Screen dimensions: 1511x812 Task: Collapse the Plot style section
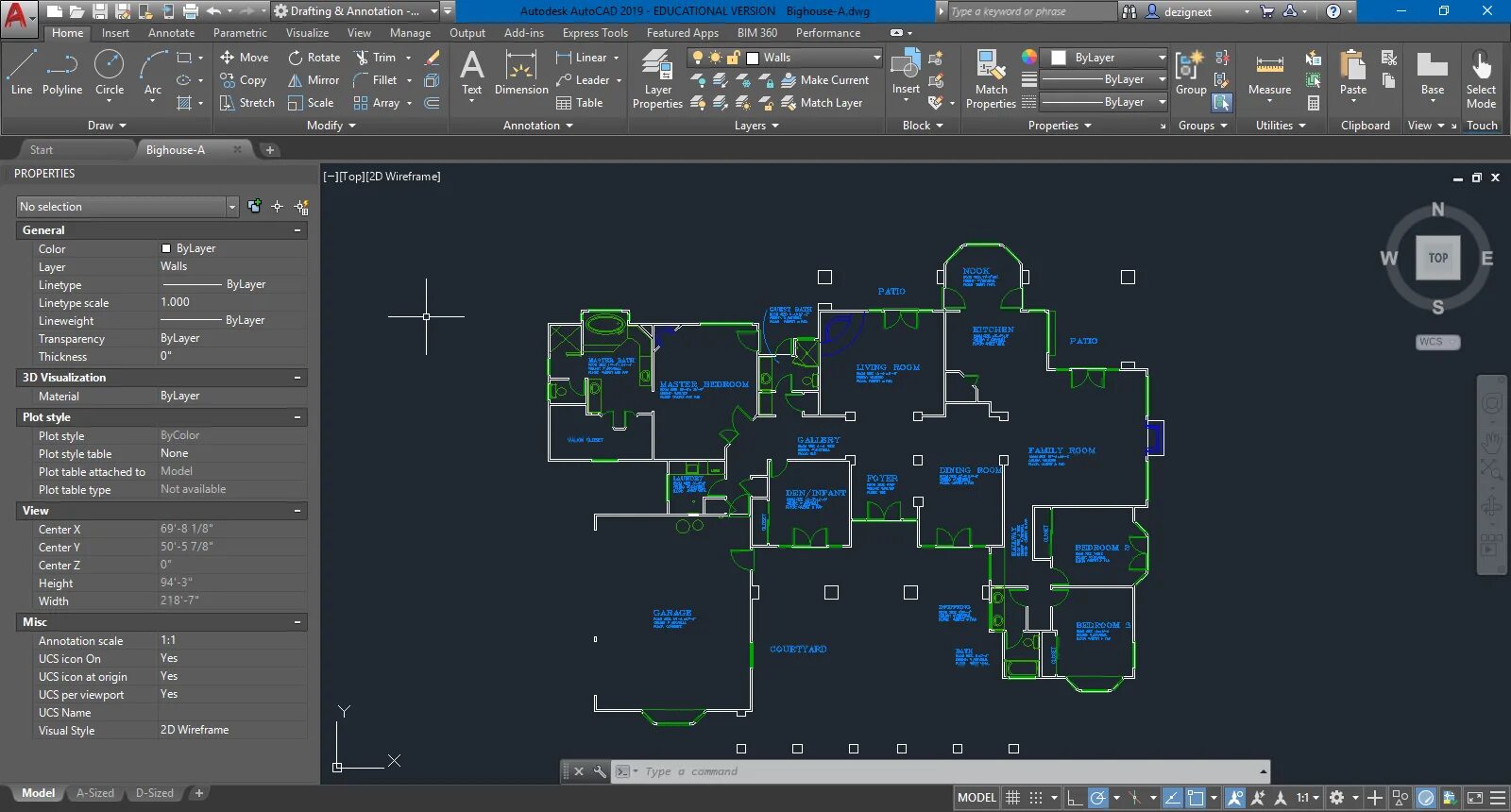pos(297,417)
